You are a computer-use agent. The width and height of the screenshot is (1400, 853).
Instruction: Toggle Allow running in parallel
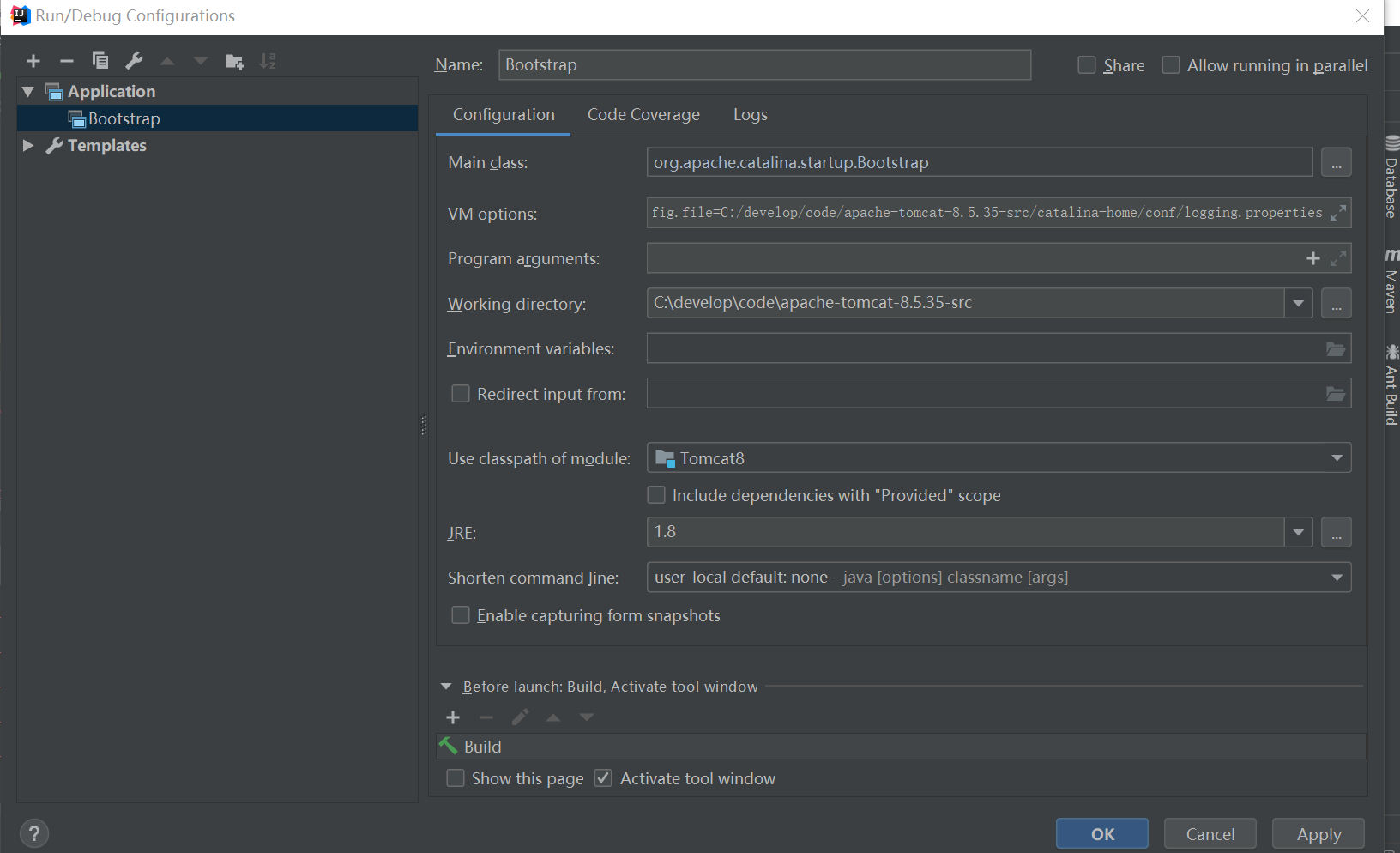coord(1171,65)
